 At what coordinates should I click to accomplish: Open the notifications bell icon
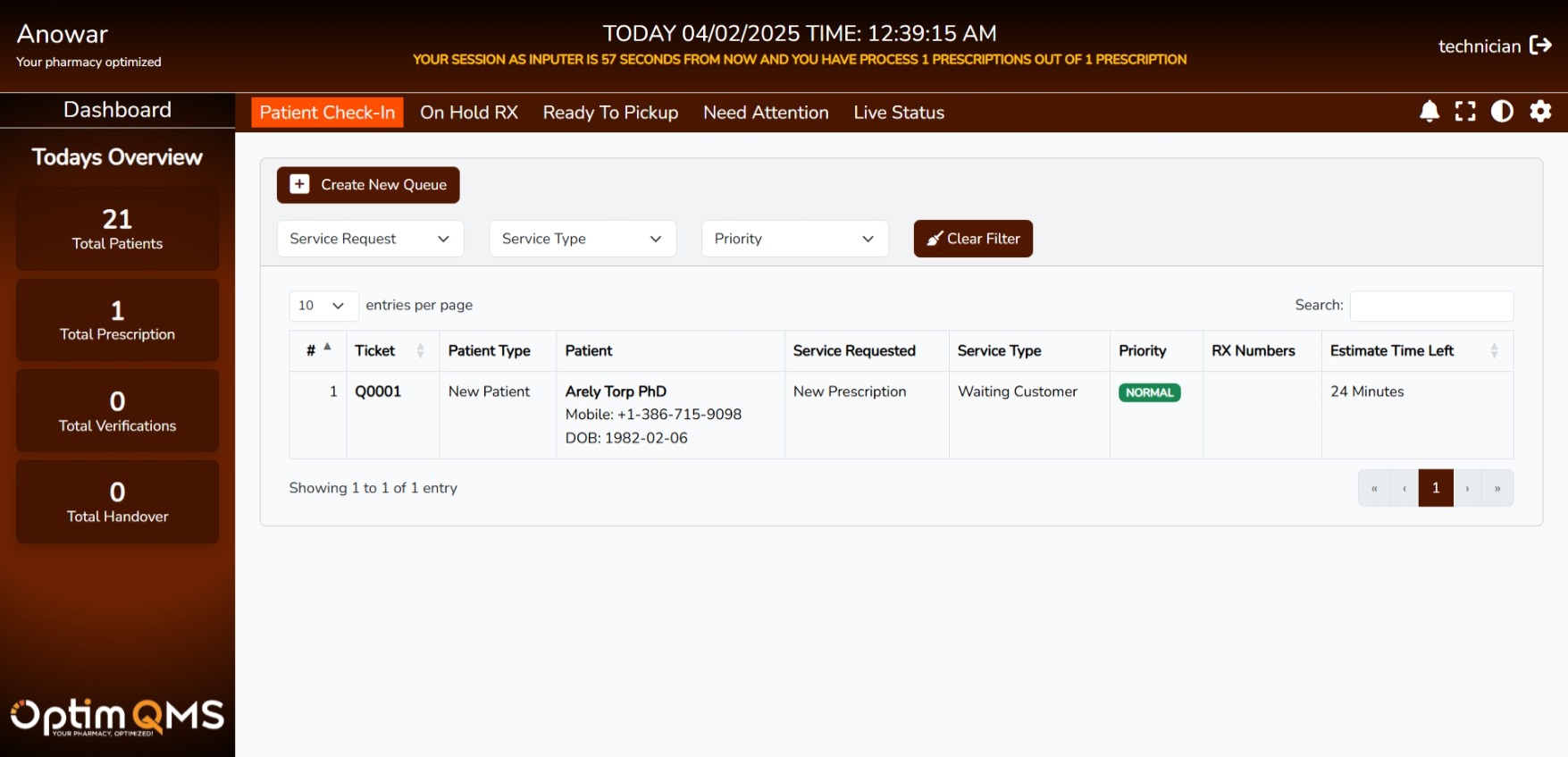pyautogui.click(x=1429, y=112)
